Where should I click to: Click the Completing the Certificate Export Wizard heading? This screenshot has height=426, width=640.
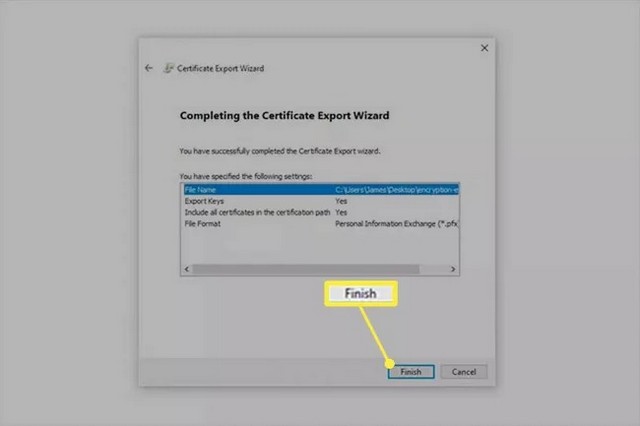(x=284, y=115)
